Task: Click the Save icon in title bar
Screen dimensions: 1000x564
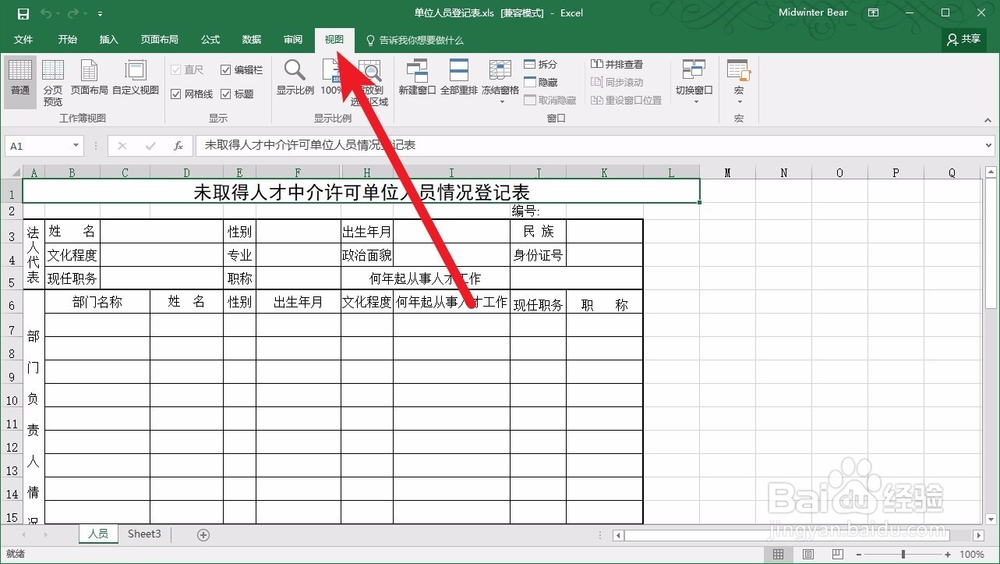Action: [x=23, y=13]
